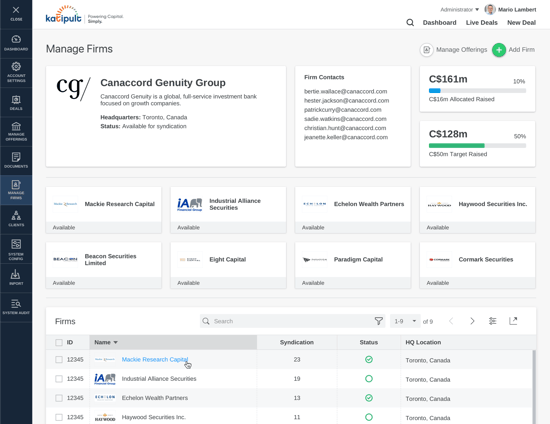Click the Add Firm label
The height and width of the screenshot is (424, 550).
[522, 50]
